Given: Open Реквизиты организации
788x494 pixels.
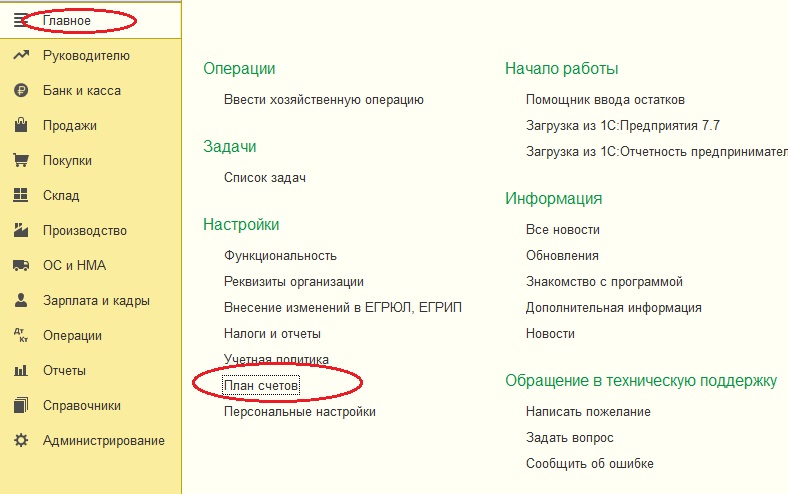Looking at the screenshot, I should click(x=294, y=281).
